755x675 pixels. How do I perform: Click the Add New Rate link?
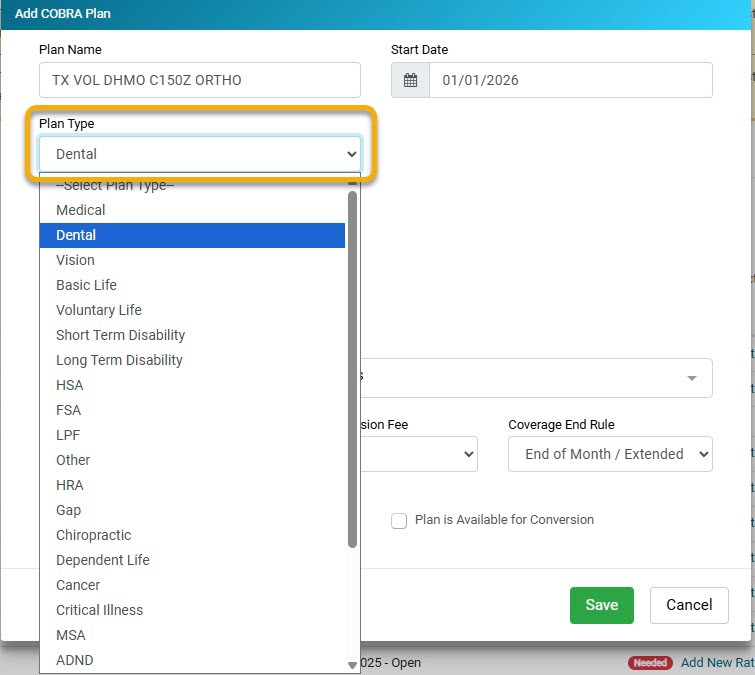coord(716,662)
